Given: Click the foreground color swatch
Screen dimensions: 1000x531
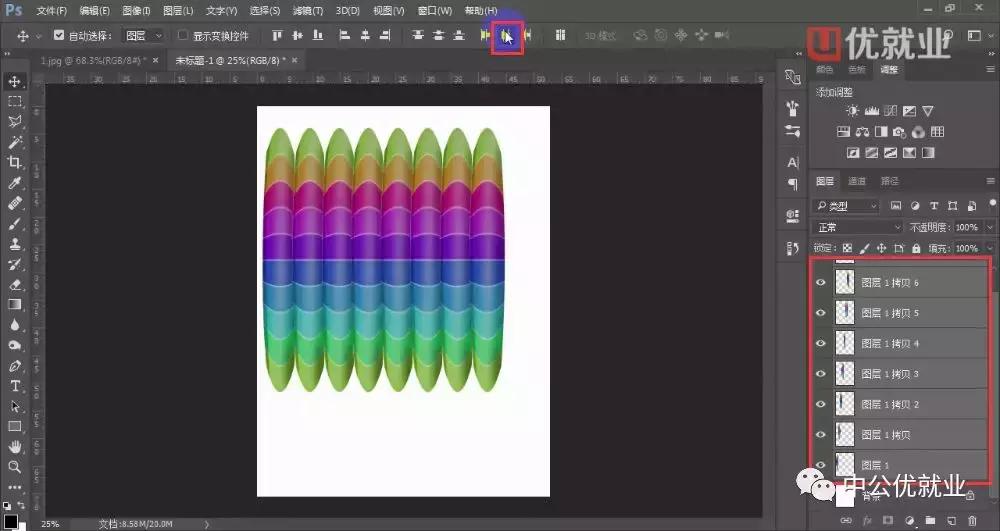Looking at the screenshot, I should pos(10,514).
